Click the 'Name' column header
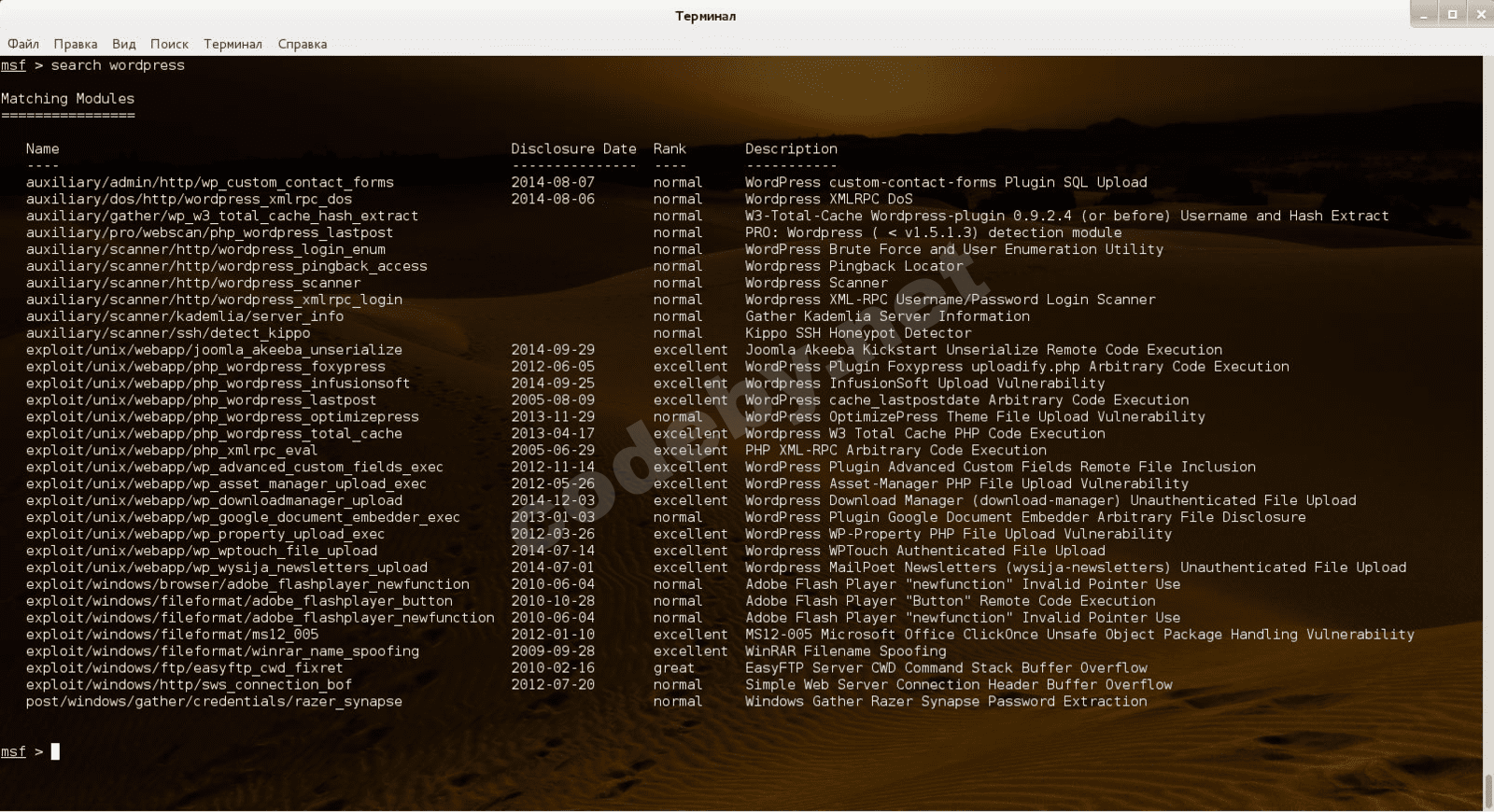 [x=42, y=149]
